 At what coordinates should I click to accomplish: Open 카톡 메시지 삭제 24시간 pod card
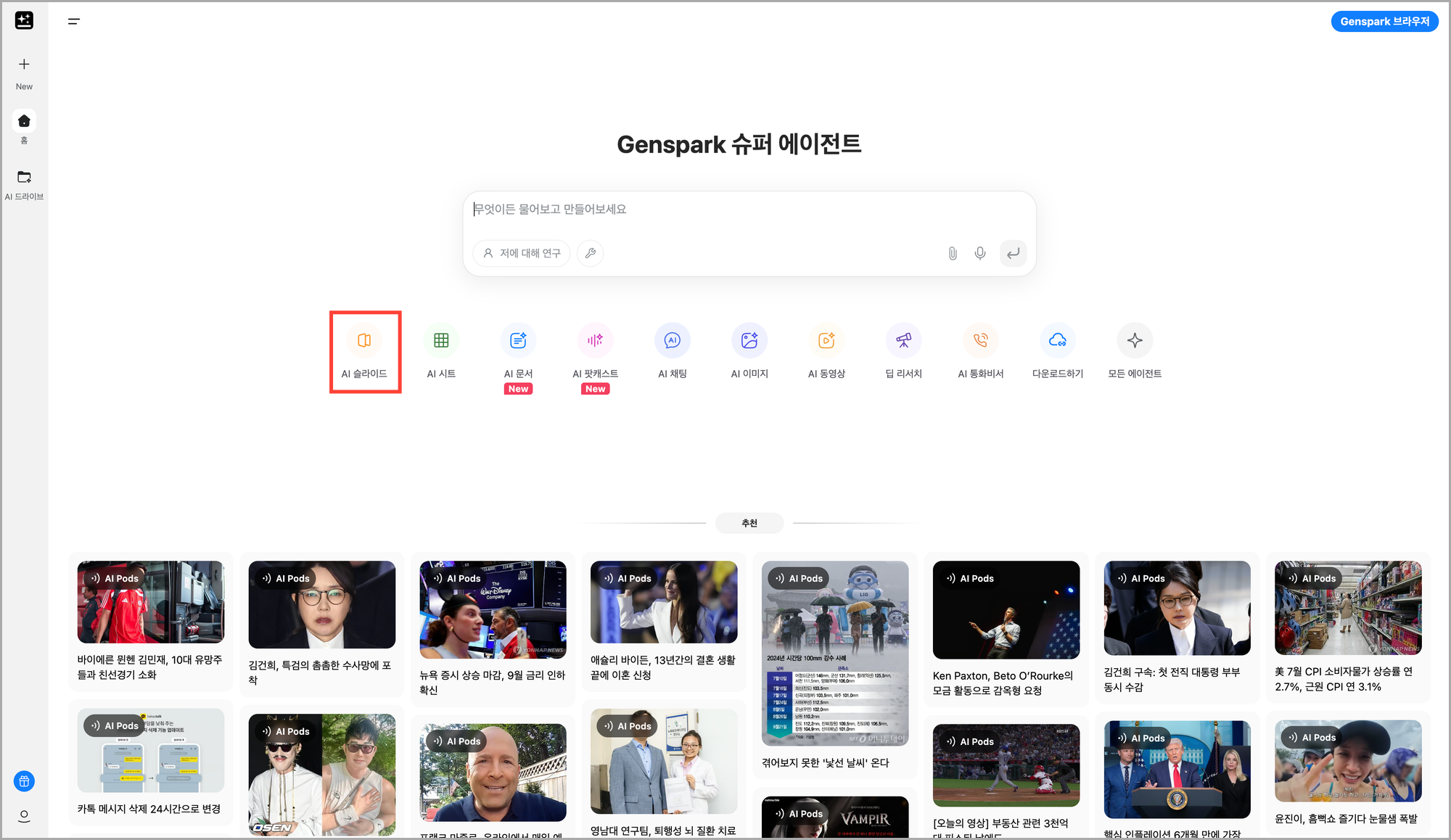tap(150, 762)
